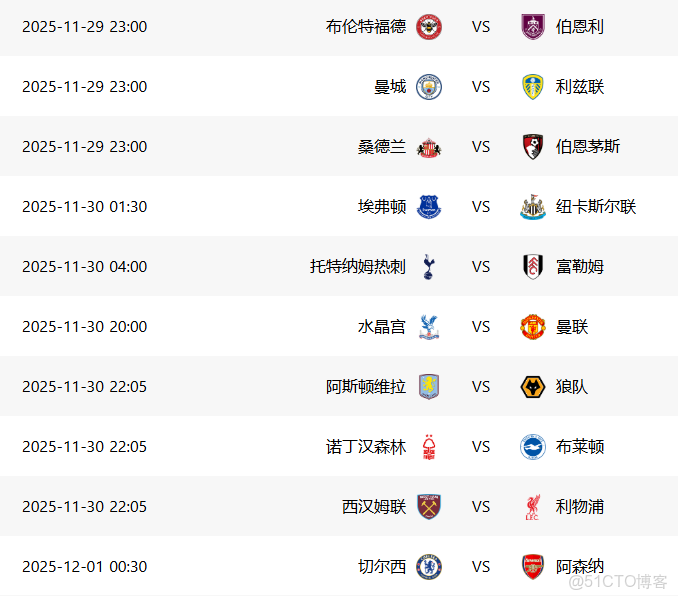Screen dimensions: 678x600
Task: Select the Everton club crest
Action: pos(428,207)
